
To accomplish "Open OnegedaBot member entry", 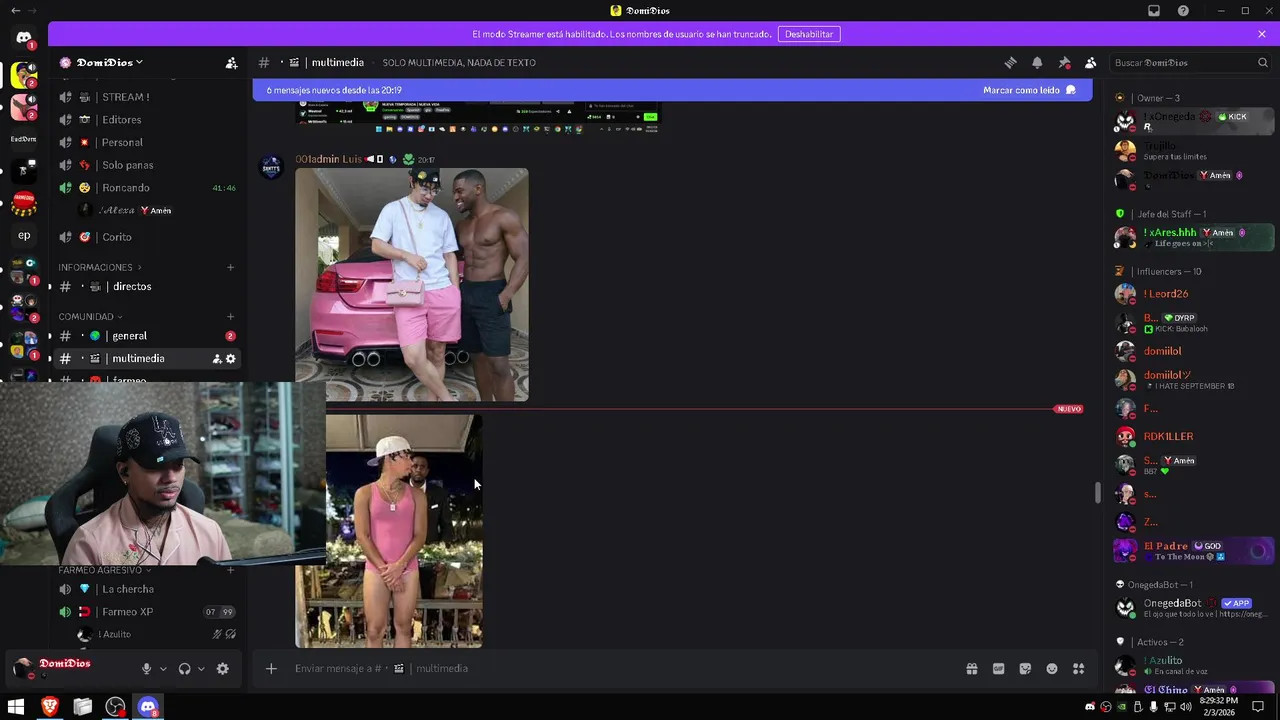I will 1194,607.
